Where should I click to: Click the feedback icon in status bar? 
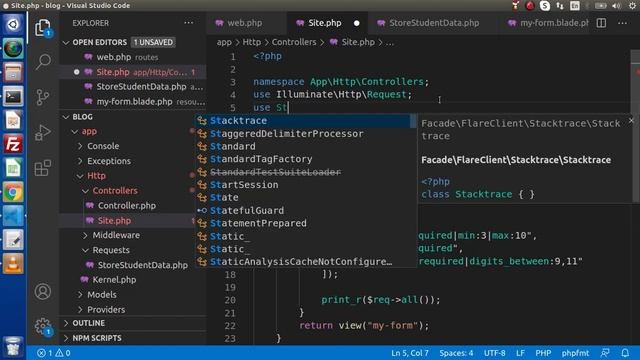click(605, 353)
